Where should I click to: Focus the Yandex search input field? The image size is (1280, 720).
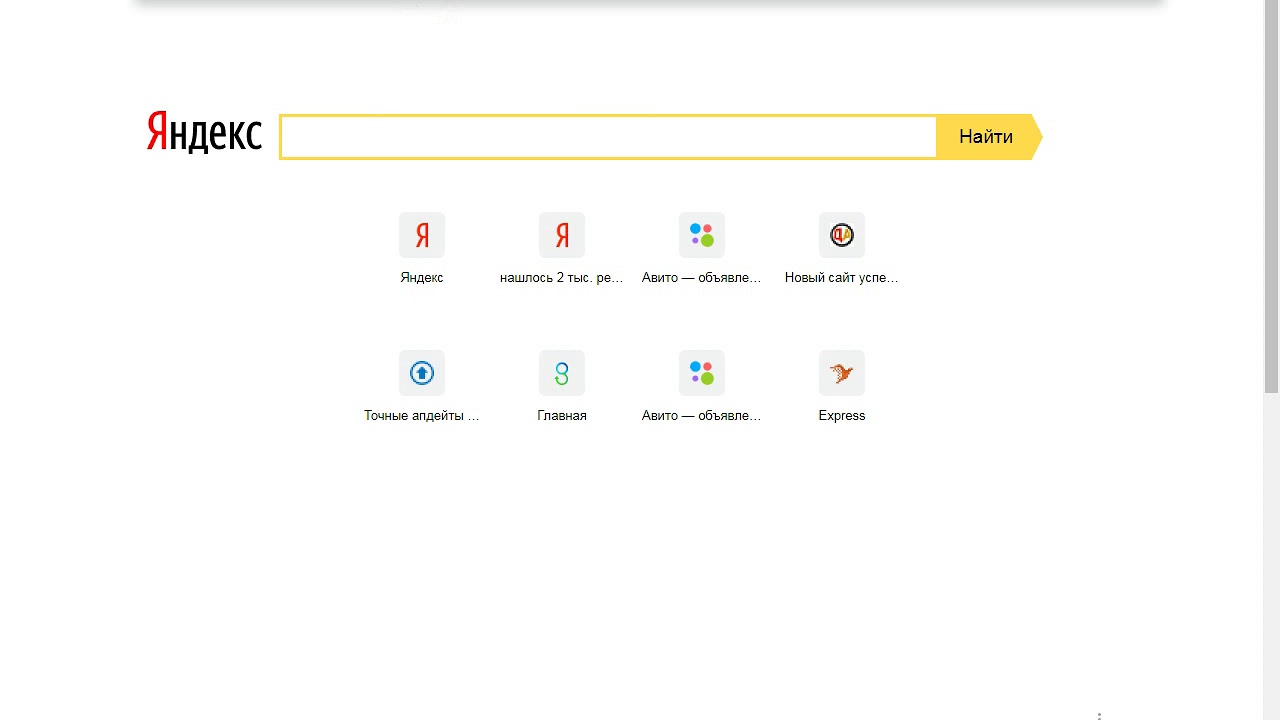(608, 137)
